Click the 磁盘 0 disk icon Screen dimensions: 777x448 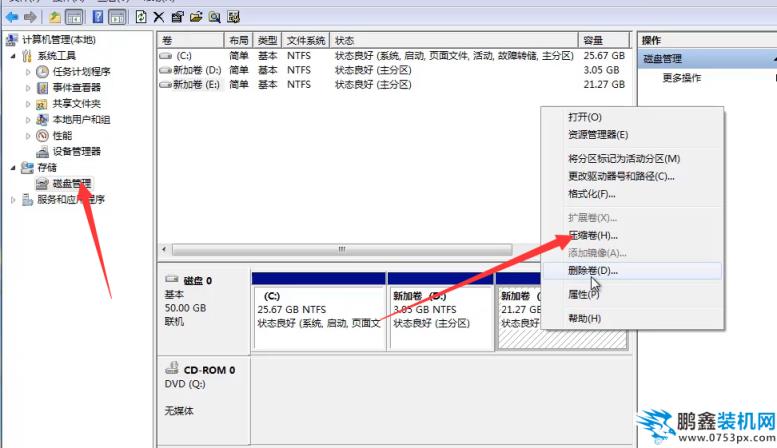click(171, 280)
